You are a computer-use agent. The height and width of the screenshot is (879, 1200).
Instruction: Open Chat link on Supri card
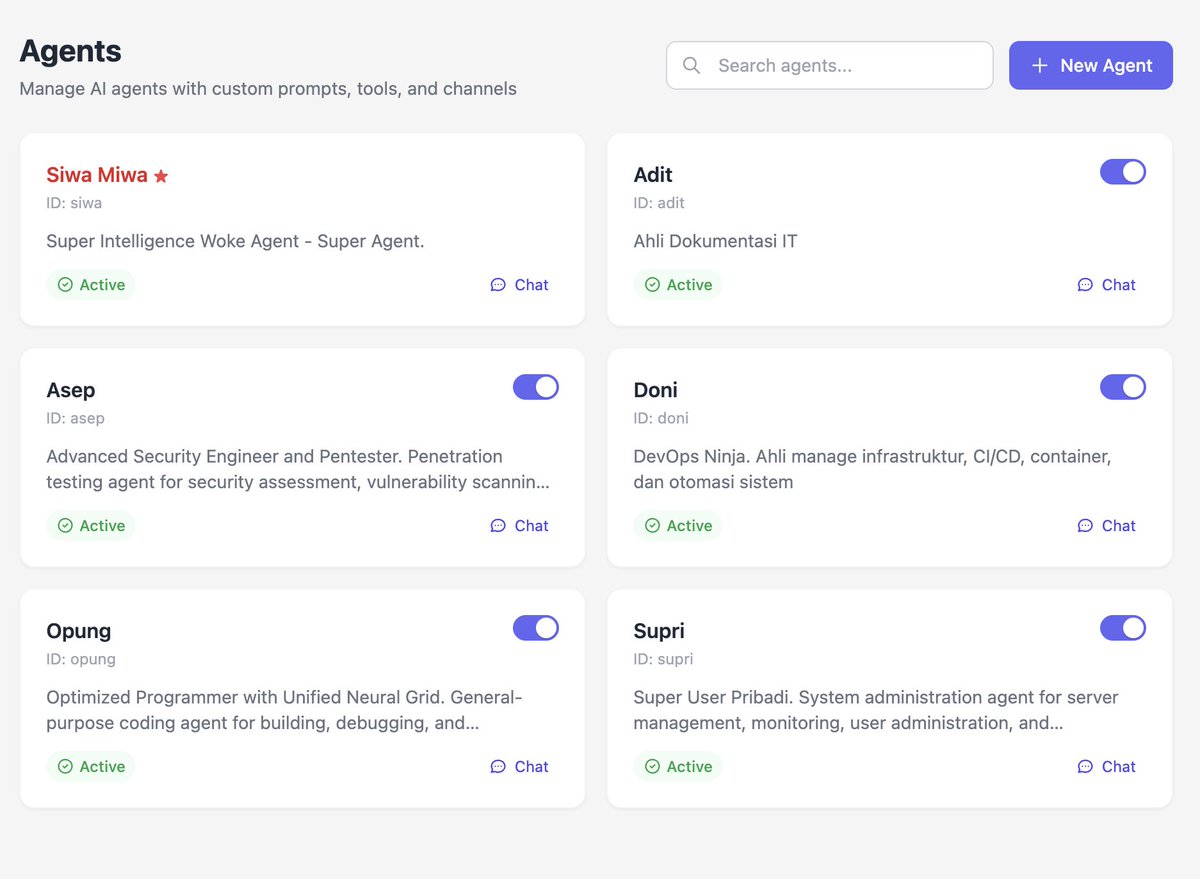(1106, 767)
